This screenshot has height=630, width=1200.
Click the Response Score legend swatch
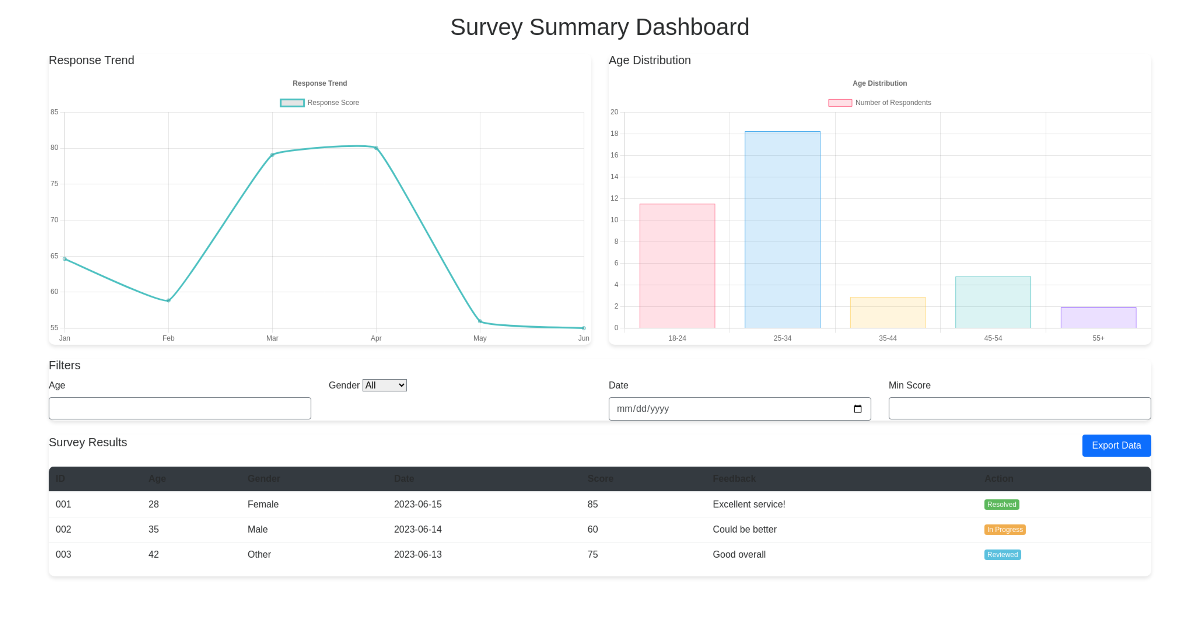291,102
